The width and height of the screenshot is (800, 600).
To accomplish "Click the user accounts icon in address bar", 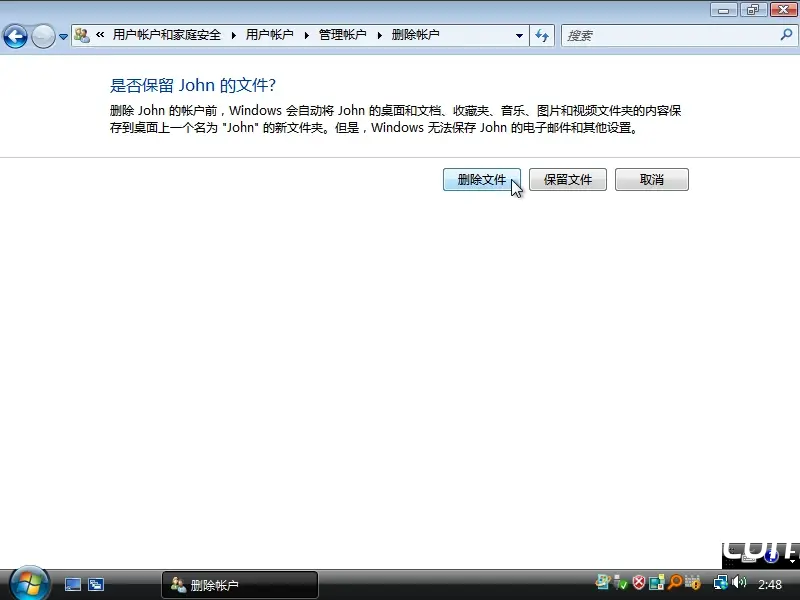I will click(x=82, y=35).
